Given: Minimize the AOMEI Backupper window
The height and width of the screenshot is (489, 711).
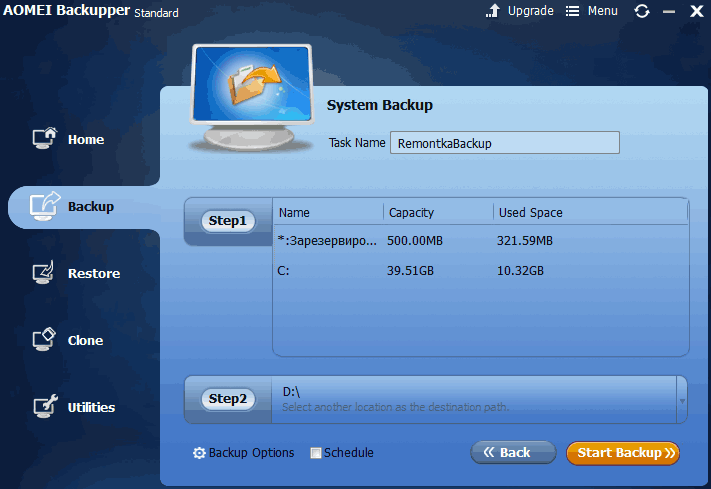Looking at the screenshot, I should (x=669, y=12).
